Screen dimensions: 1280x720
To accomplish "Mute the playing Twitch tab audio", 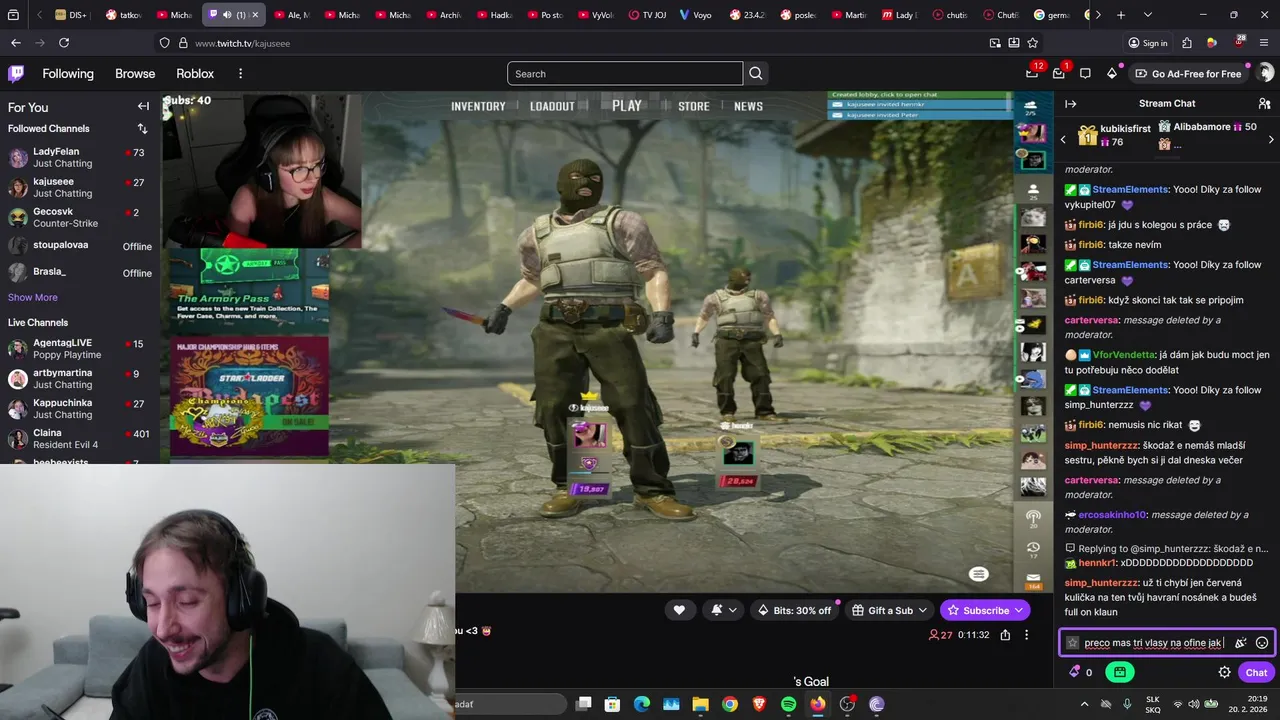I will pos(229,15).
